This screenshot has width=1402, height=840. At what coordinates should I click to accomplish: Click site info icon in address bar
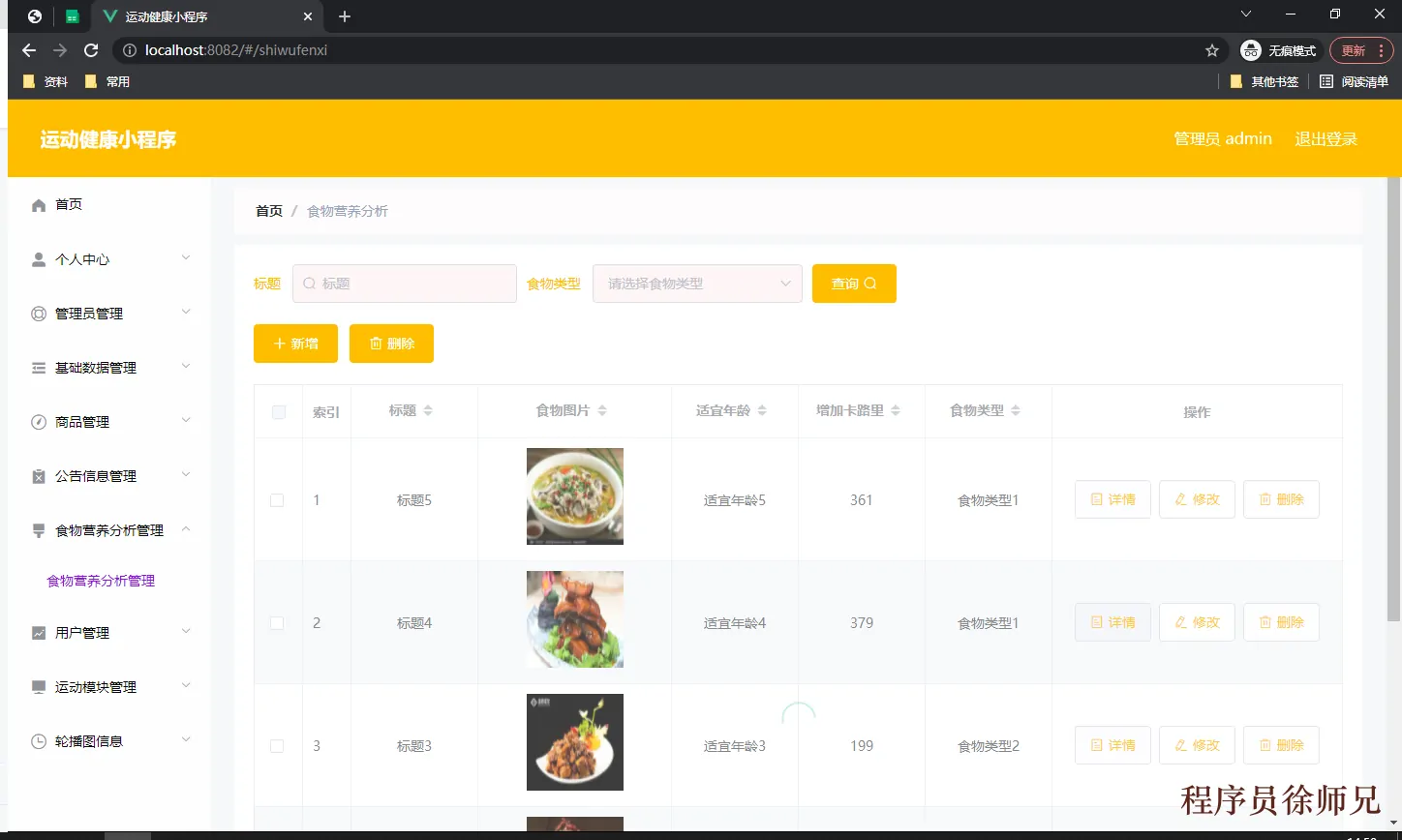coord(130,50)
